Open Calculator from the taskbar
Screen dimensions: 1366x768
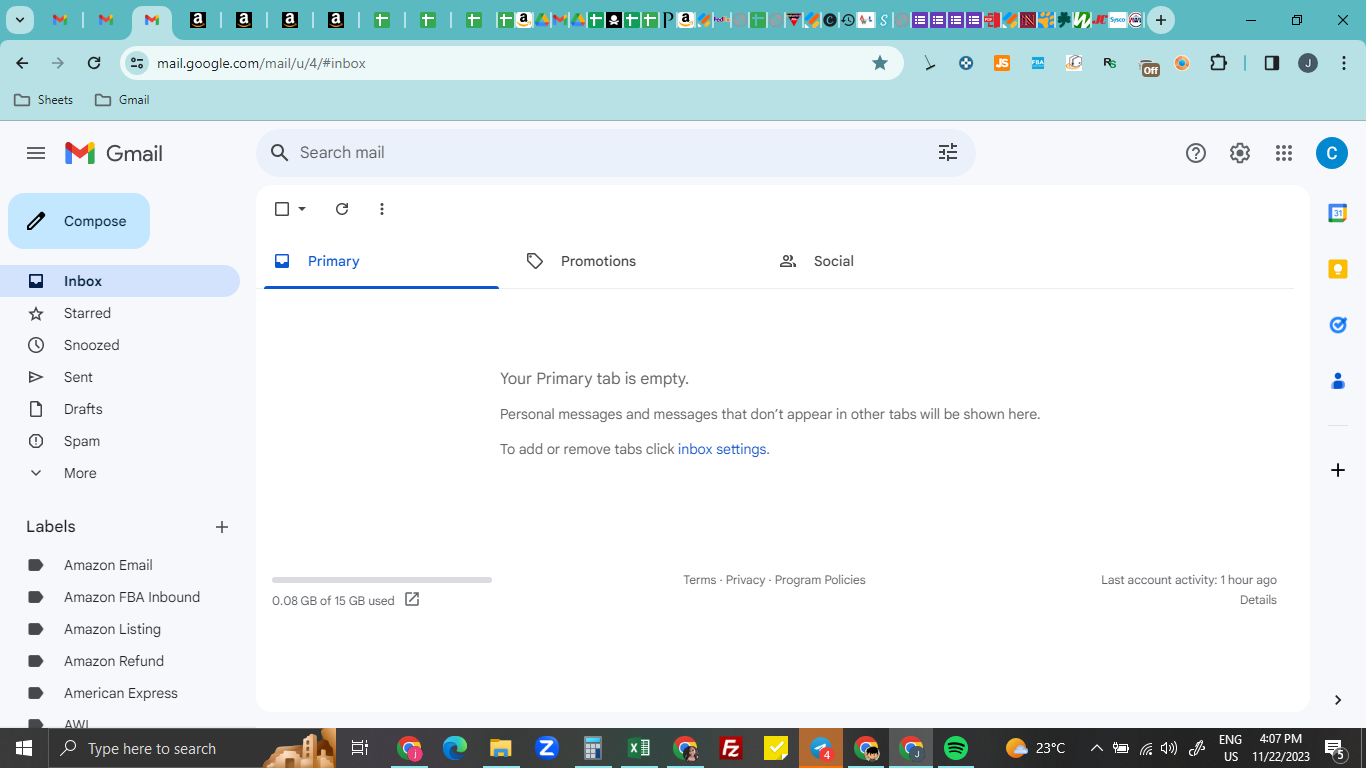[x=593, y=748]
